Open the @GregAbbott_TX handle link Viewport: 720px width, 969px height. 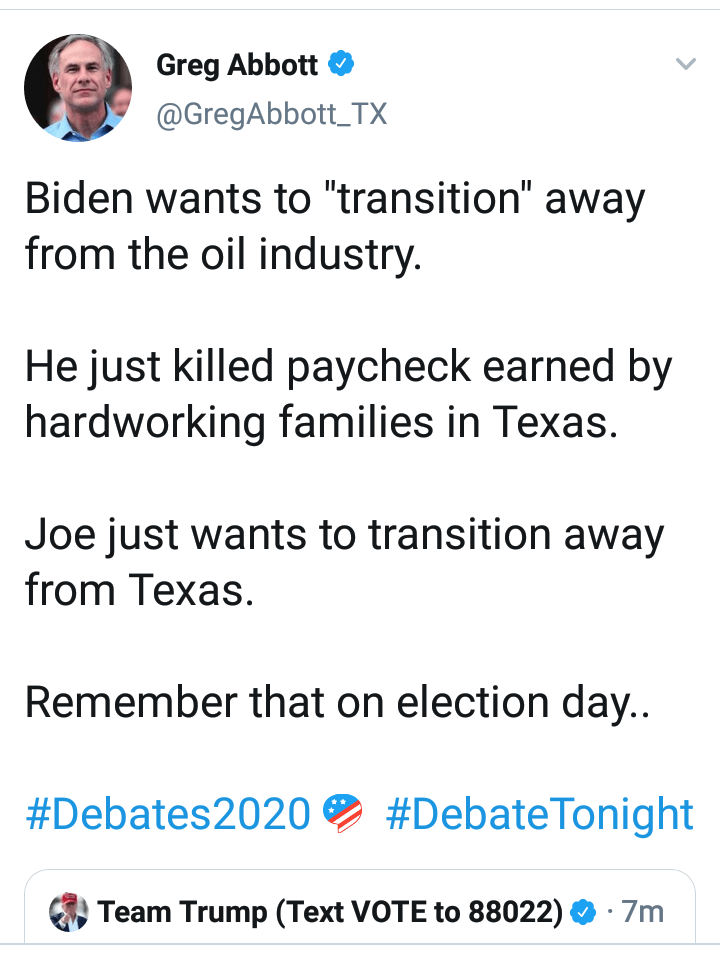[272, 115]
